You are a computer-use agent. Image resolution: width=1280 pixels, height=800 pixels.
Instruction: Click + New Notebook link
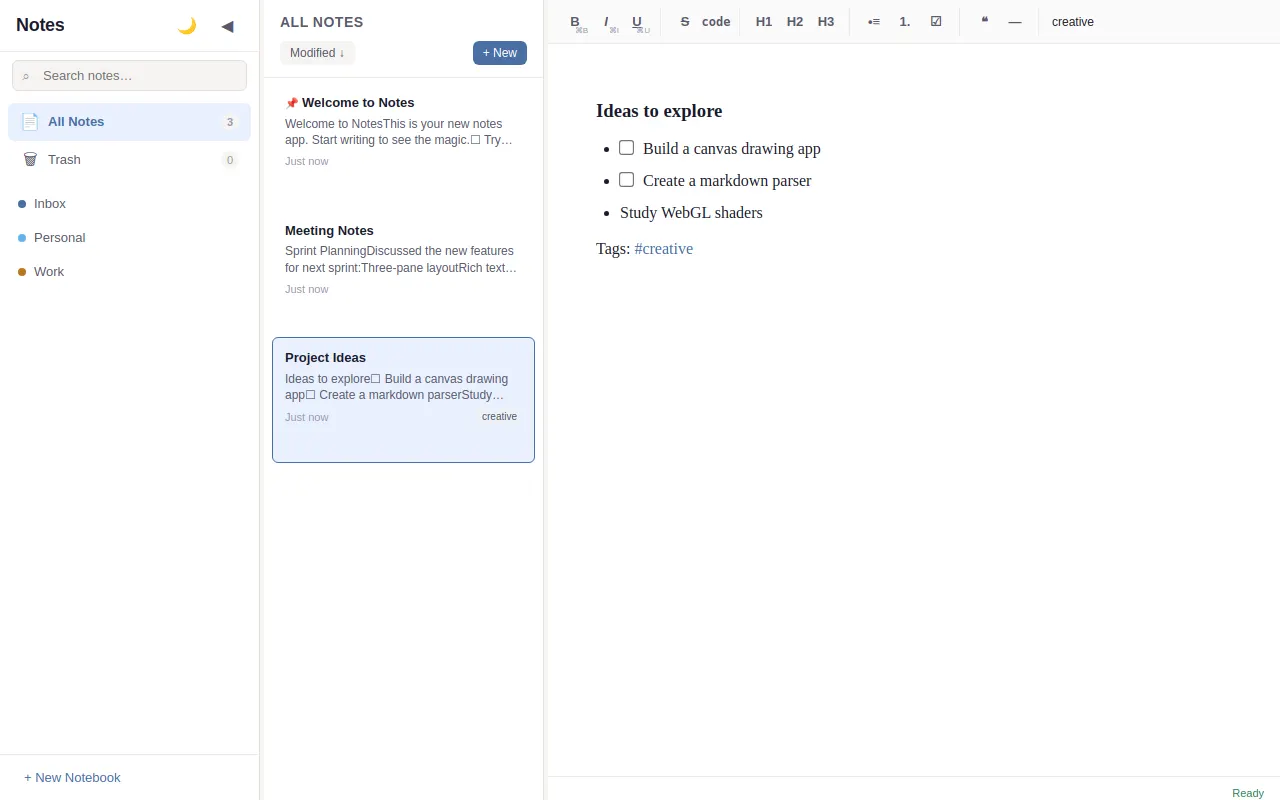coord(72,778)
